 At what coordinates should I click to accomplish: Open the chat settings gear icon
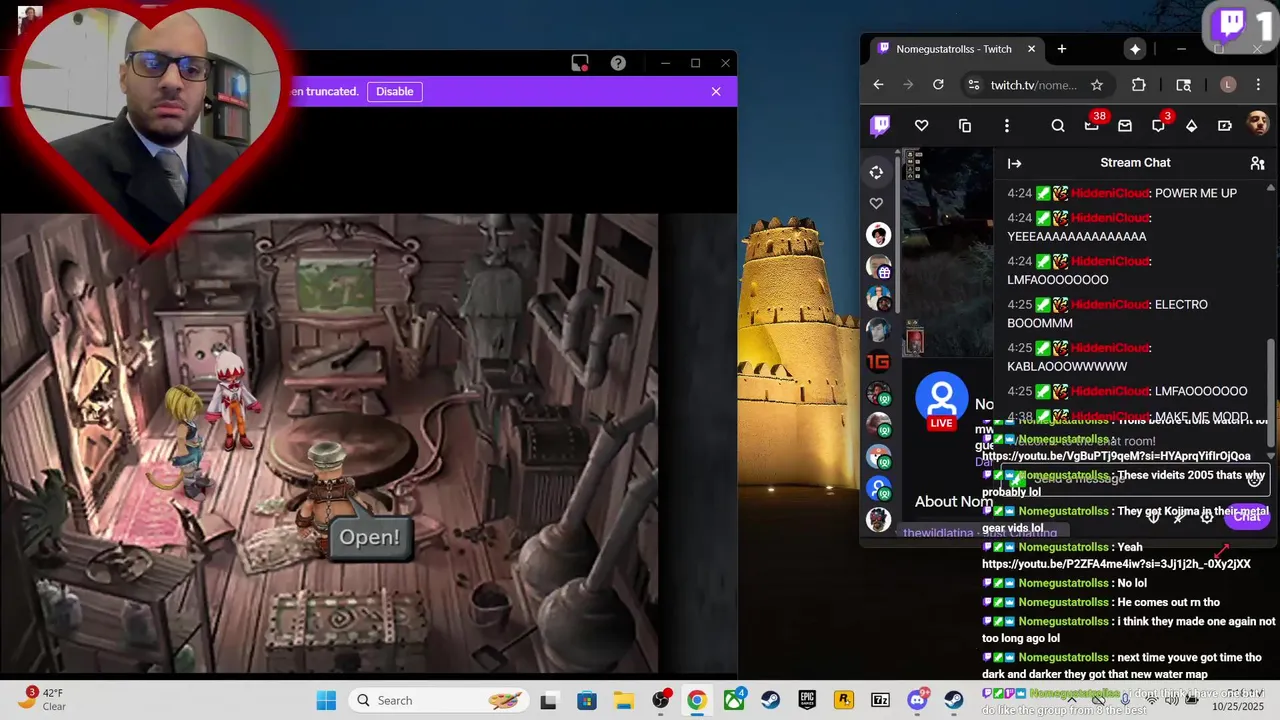click(x=1207, y=516)
